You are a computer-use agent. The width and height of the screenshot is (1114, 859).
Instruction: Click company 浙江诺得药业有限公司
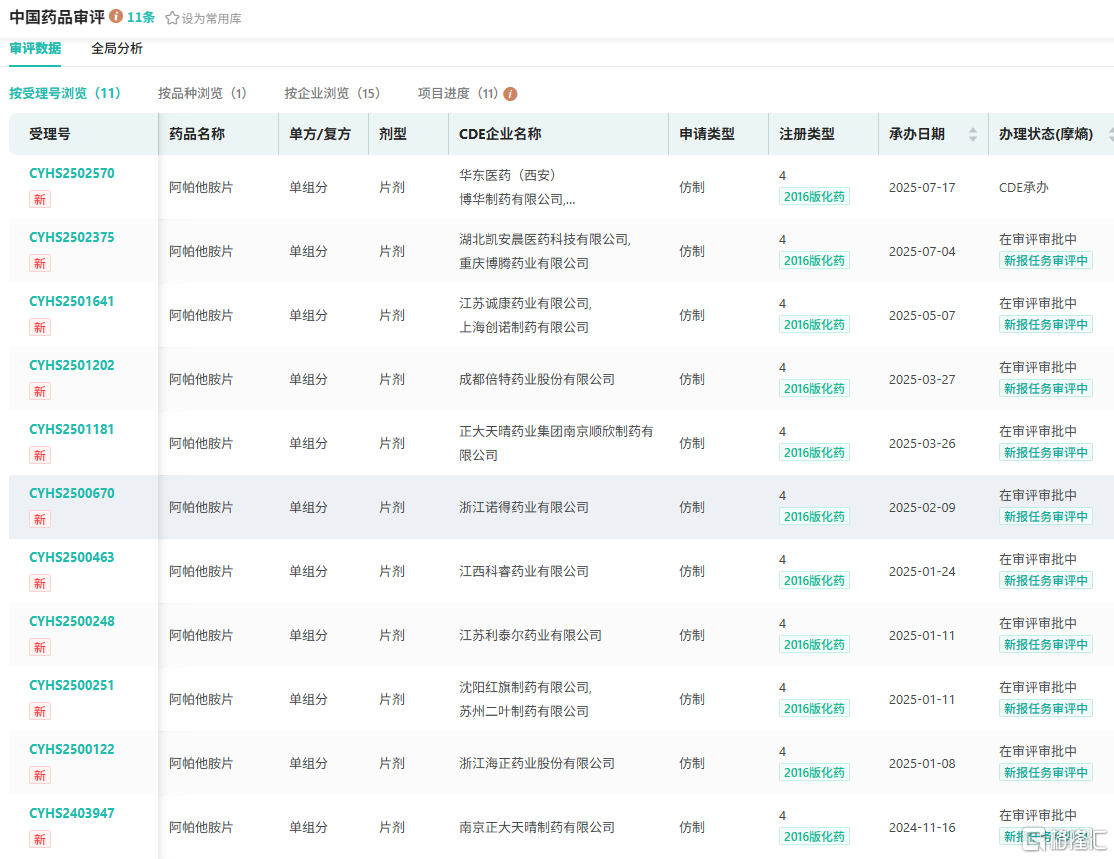click(x=524, y=507)
